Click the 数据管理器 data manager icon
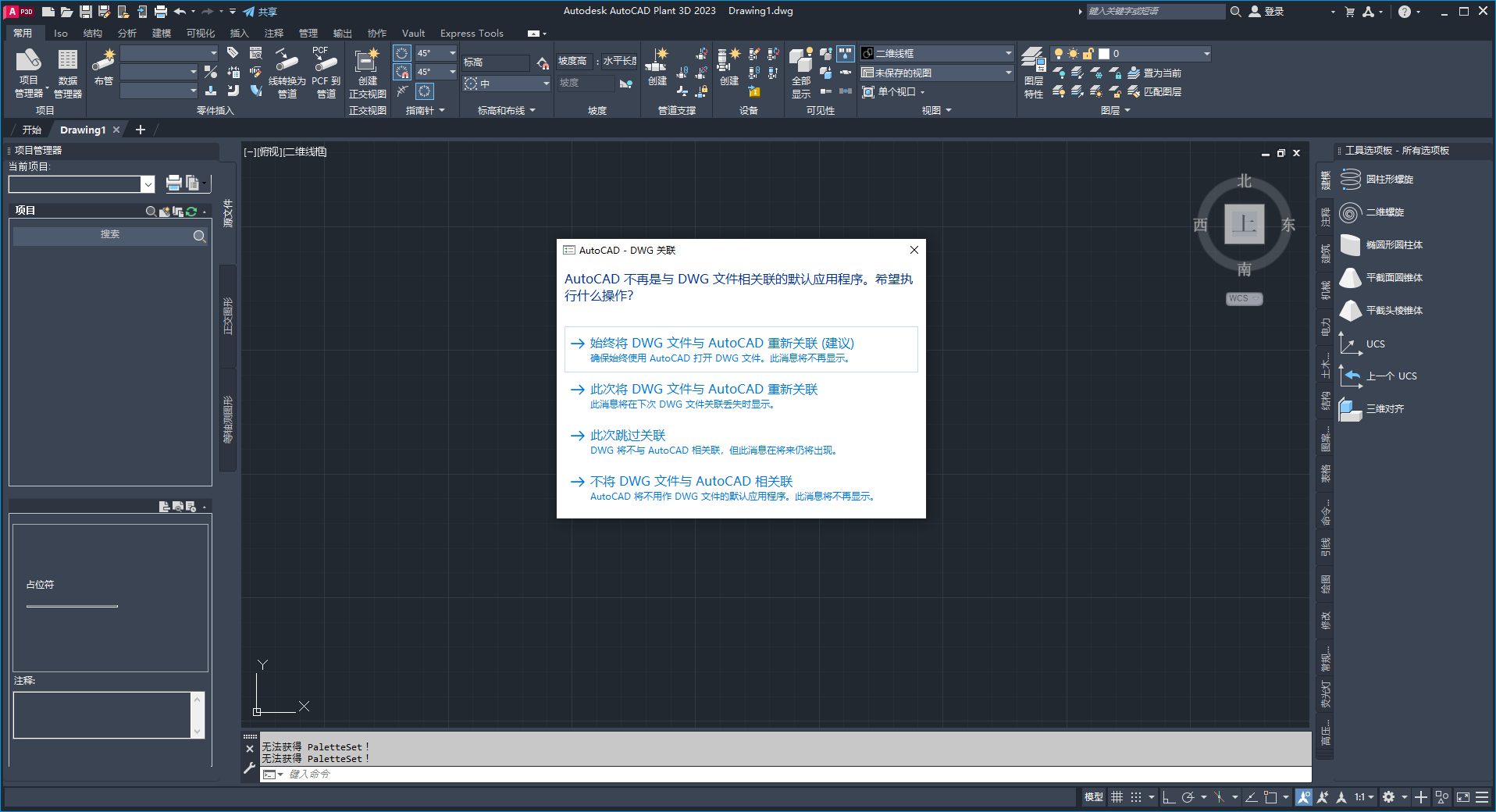 click(68, 72)
